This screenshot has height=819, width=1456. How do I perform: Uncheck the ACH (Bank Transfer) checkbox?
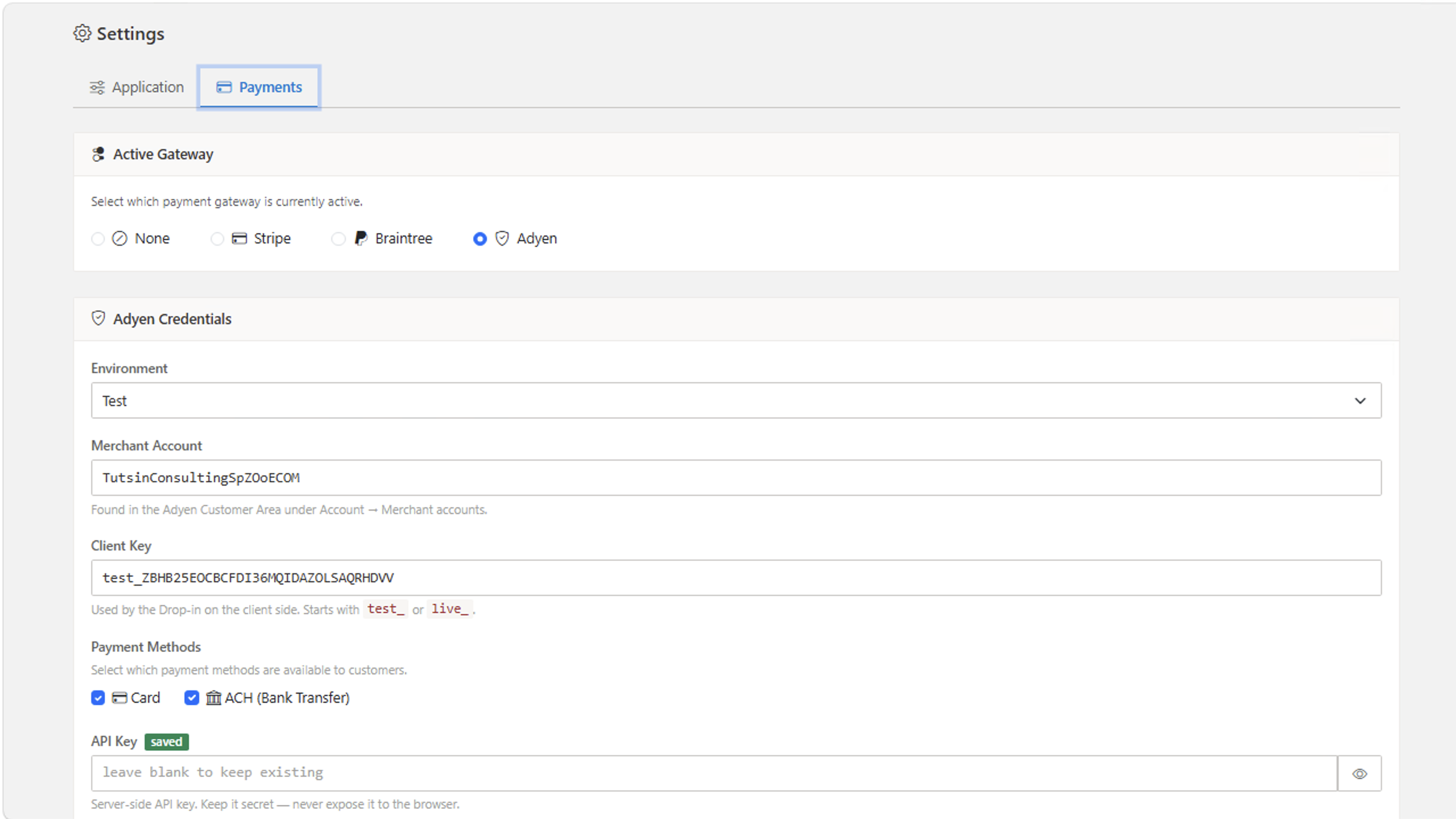[192, 698]
